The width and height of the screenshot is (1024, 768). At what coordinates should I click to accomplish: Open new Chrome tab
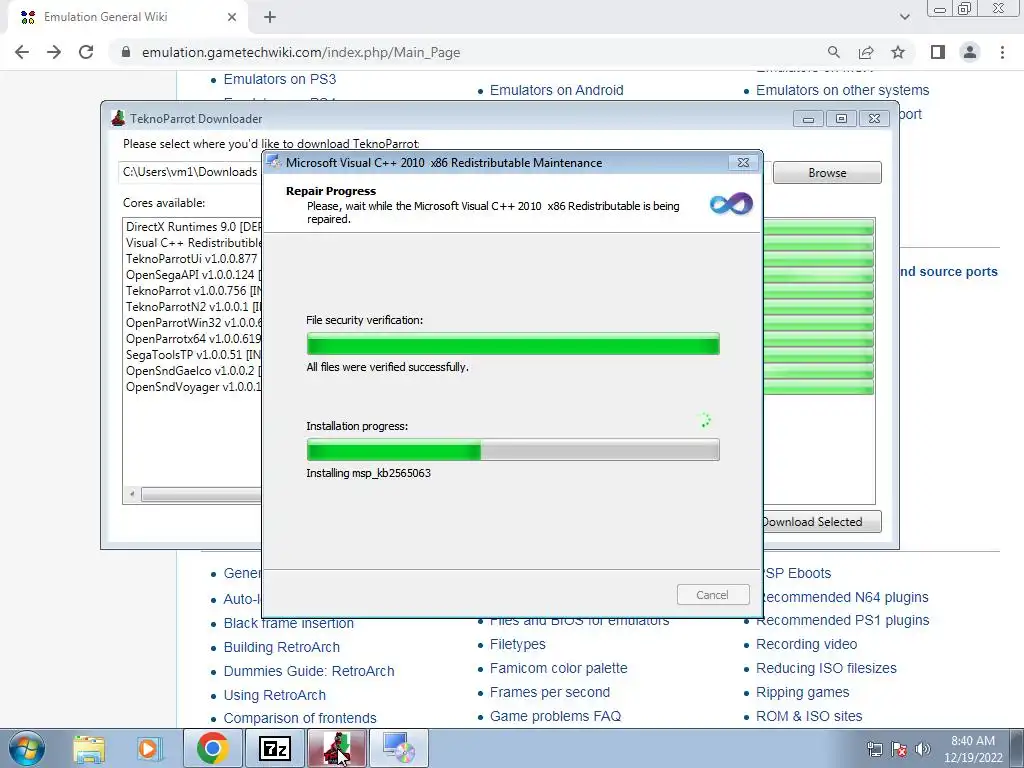coord(270,17)
